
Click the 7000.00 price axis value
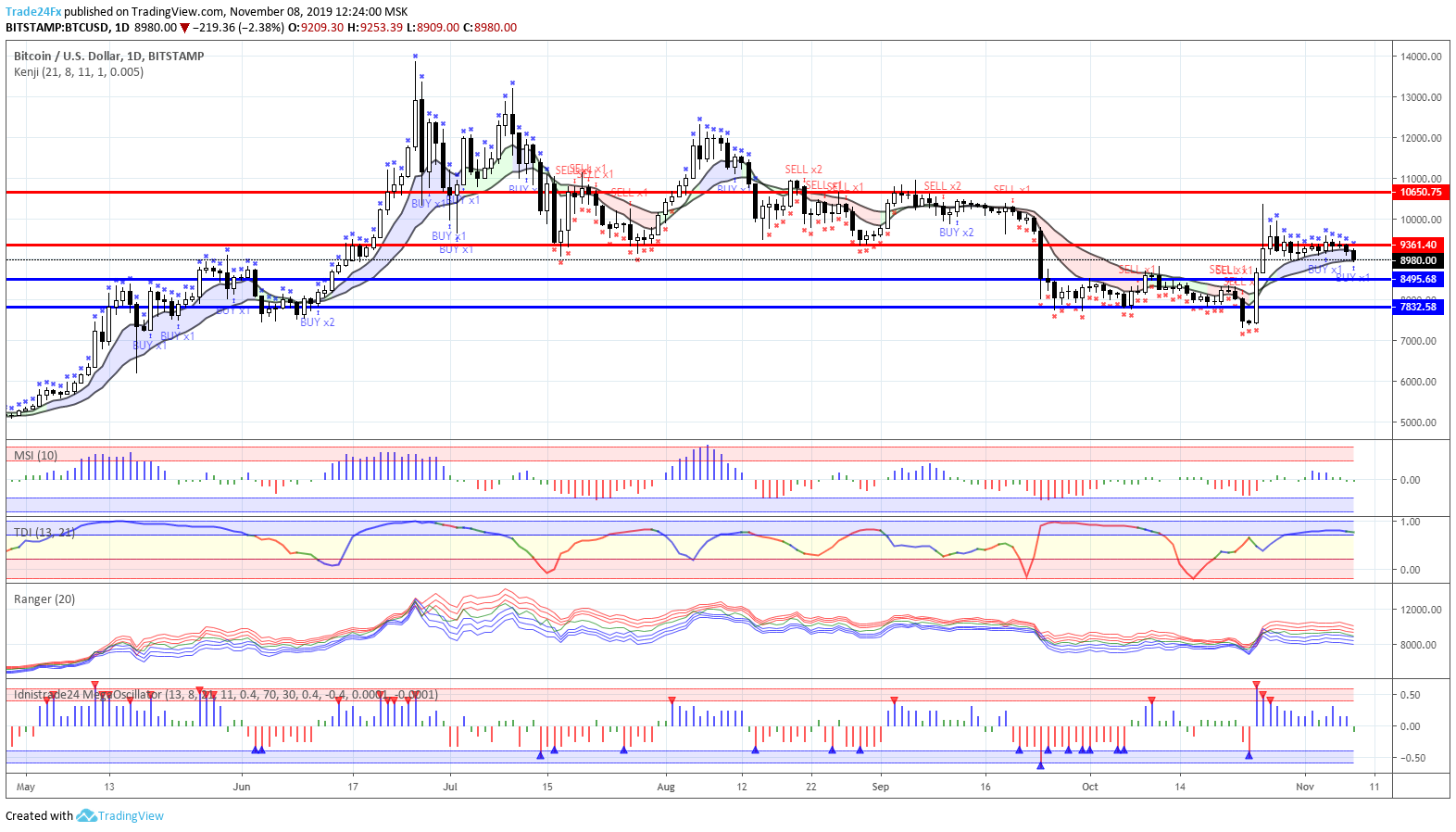pos(1418,341)
